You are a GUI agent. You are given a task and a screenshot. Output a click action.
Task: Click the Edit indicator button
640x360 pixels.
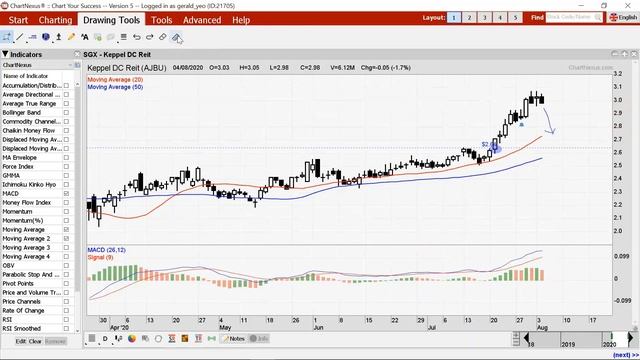20,341
